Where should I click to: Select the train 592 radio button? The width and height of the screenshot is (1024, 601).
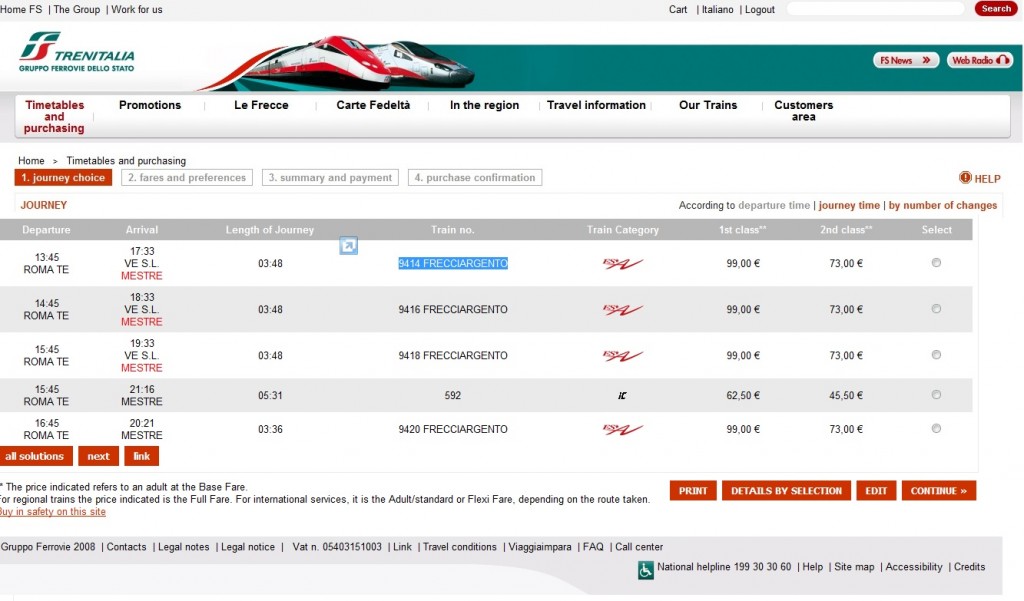click(936, 395)
